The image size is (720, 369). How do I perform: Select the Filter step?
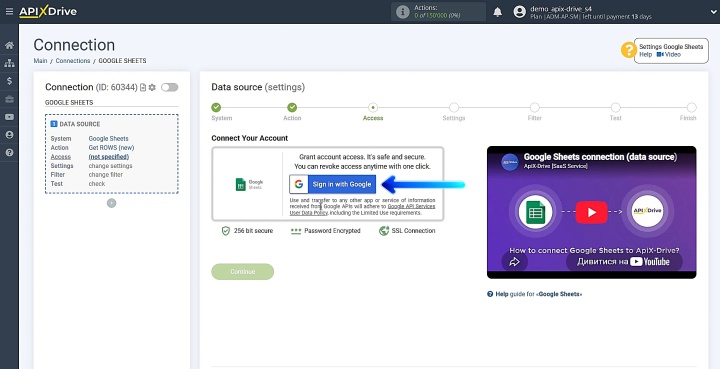534,107
